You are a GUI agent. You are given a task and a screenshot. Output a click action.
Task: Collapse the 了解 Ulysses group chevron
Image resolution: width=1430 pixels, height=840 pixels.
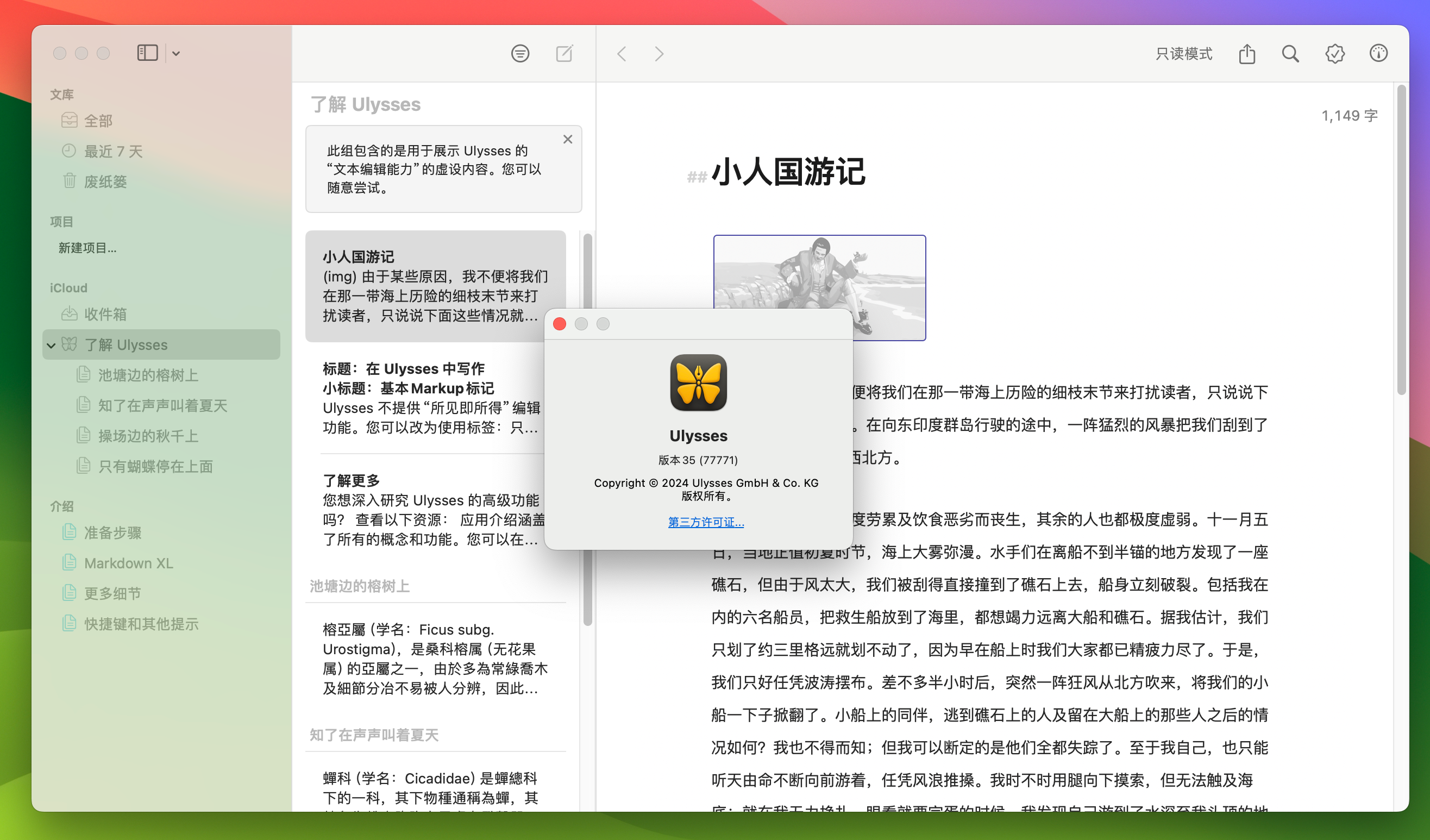(x=51, y=345)
